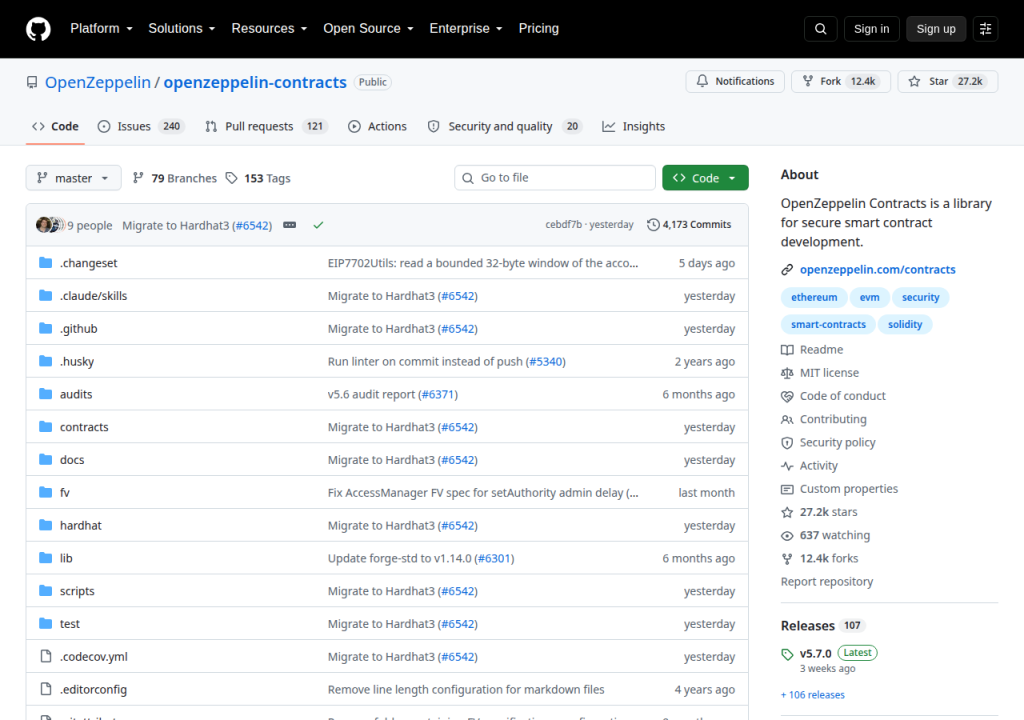1024x720 pixels.
Task: Expand the Enterprise menu
Action: click(x=466, y=29)
